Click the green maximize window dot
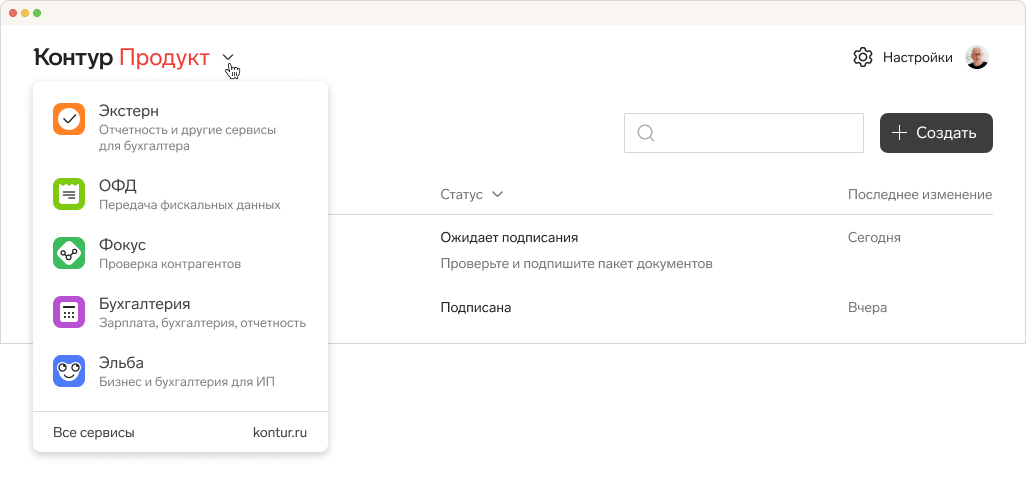 click(x=37, y=13)
